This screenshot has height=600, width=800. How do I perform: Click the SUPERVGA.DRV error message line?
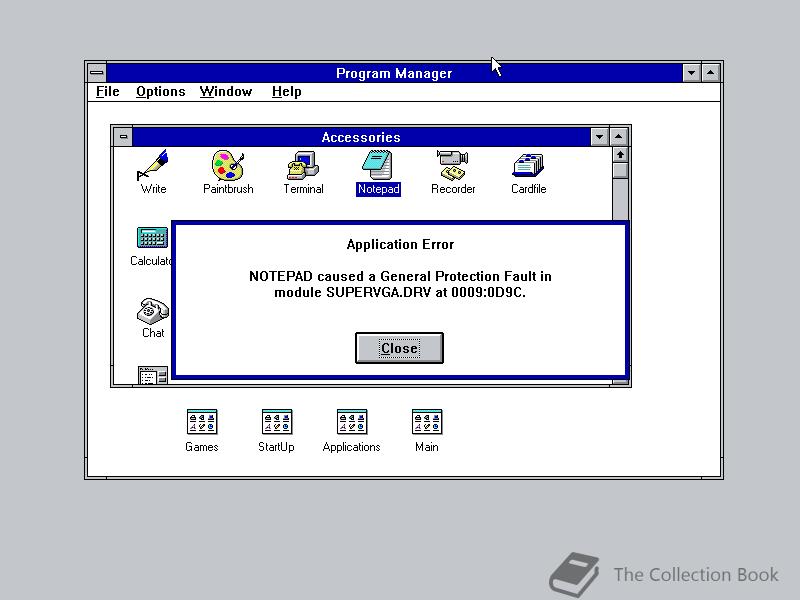[400, 293]
